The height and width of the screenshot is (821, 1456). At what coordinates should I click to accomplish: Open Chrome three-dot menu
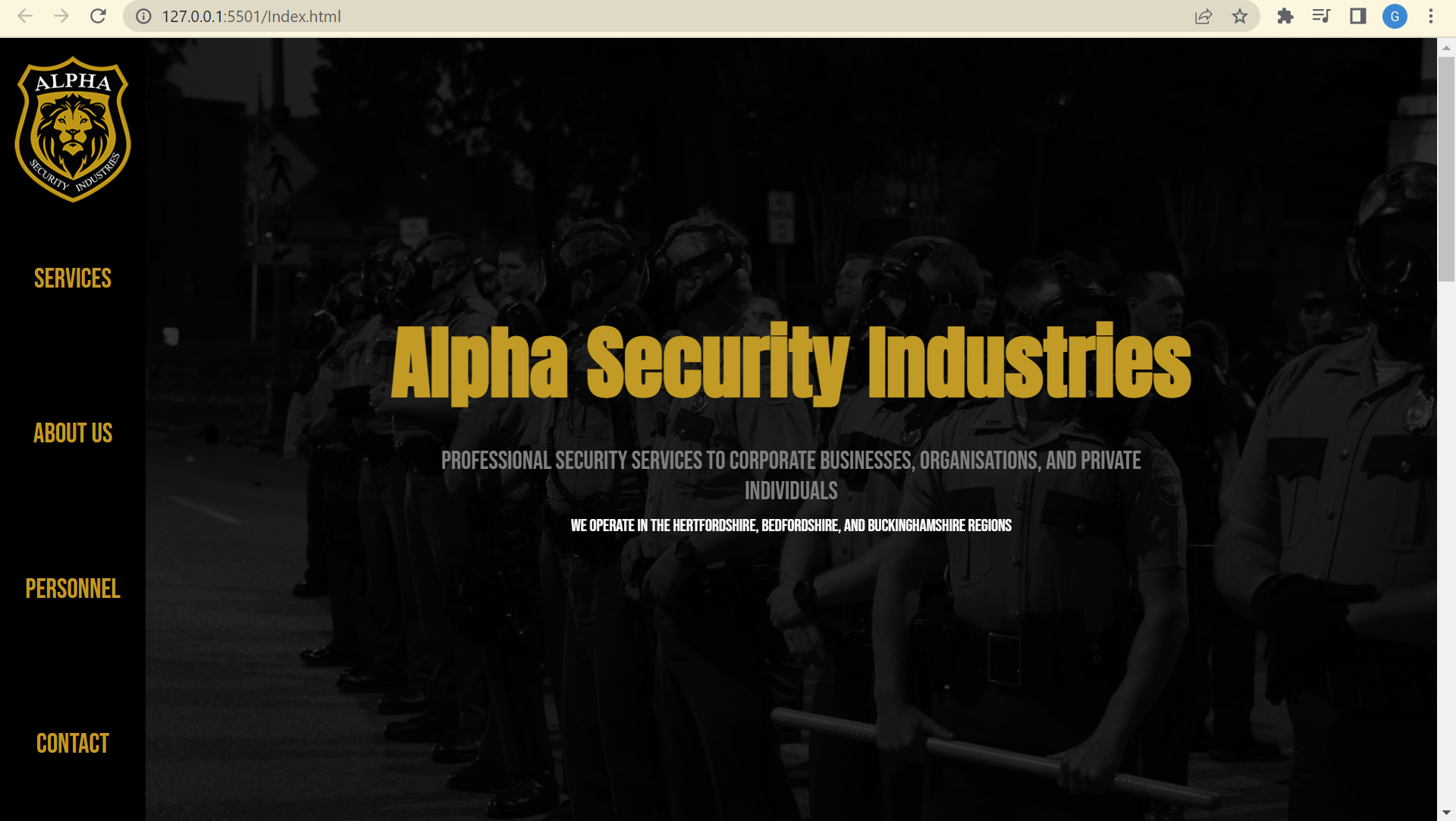tap(1431, 16)
